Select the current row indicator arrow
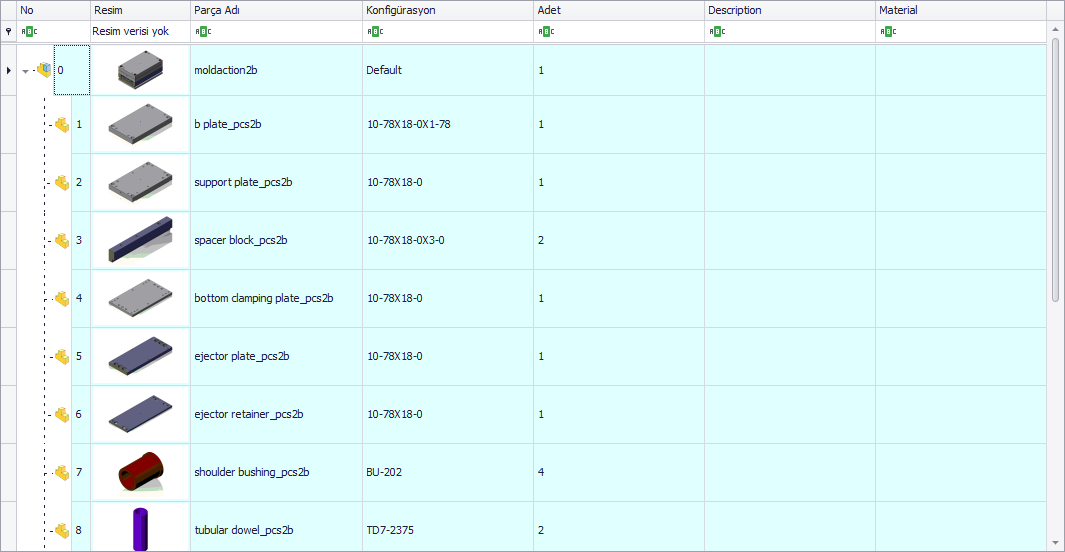 pos(8,70)
